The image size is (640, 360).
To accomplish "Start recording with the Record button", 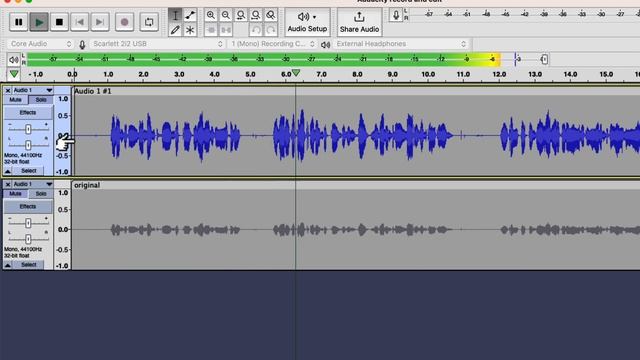I will [x=124, y=22].
